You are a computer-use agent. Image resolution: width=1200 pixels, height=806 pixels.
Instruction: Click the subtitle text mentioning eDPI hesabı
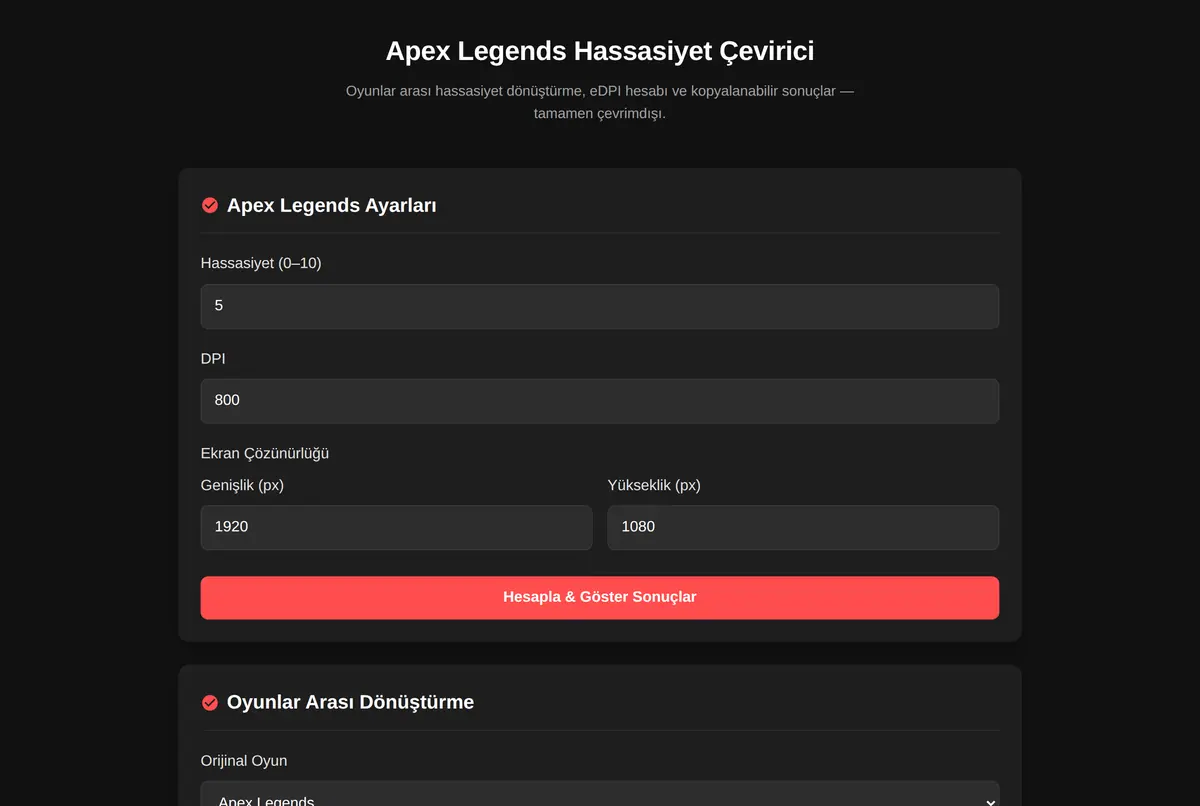(x=600, y=102)
